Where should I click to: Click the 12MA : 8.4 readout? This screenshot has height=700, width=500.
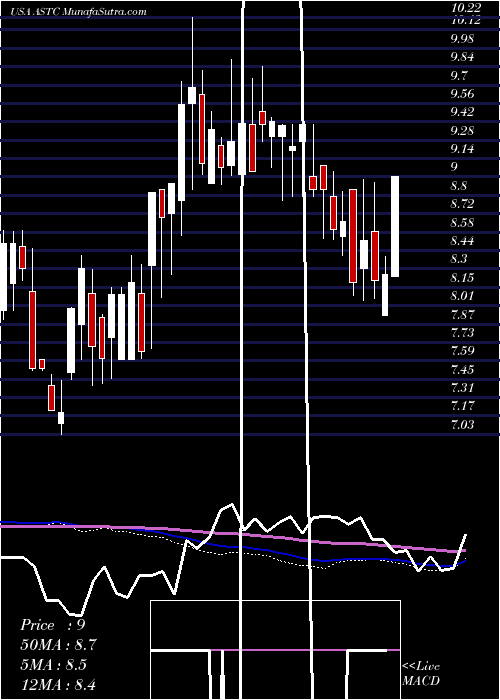[x=58, y=684]
